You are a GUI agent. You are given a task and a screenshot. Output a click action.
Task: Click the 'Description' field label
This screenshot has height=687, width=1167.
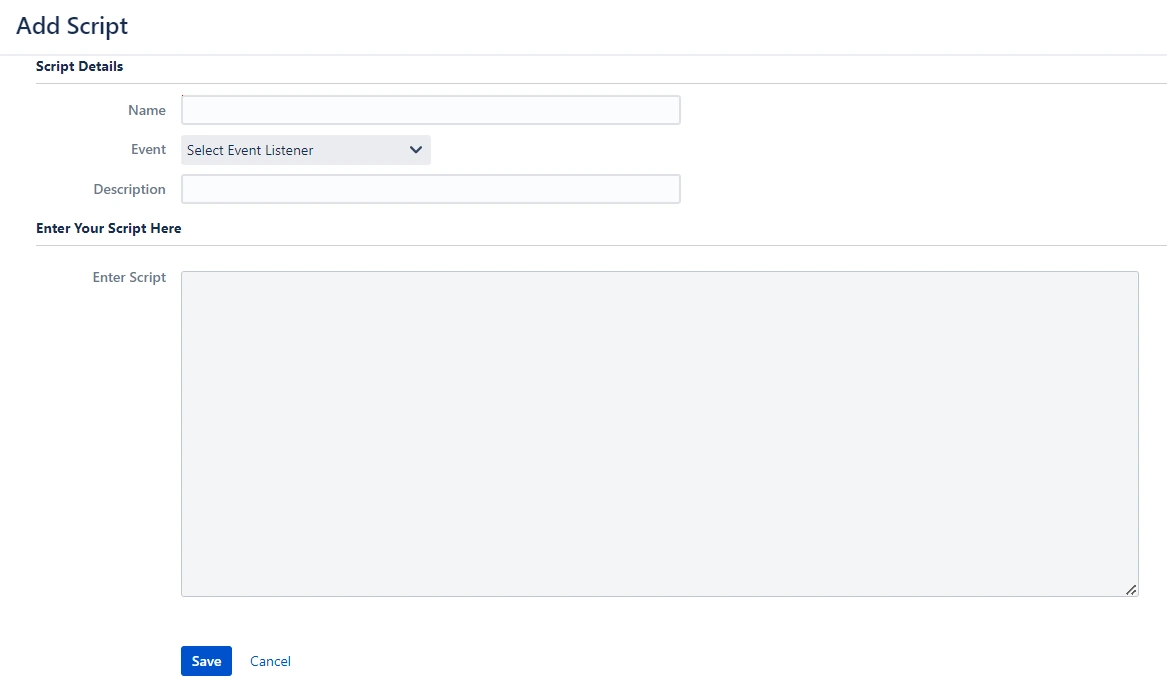coord(130,189)
